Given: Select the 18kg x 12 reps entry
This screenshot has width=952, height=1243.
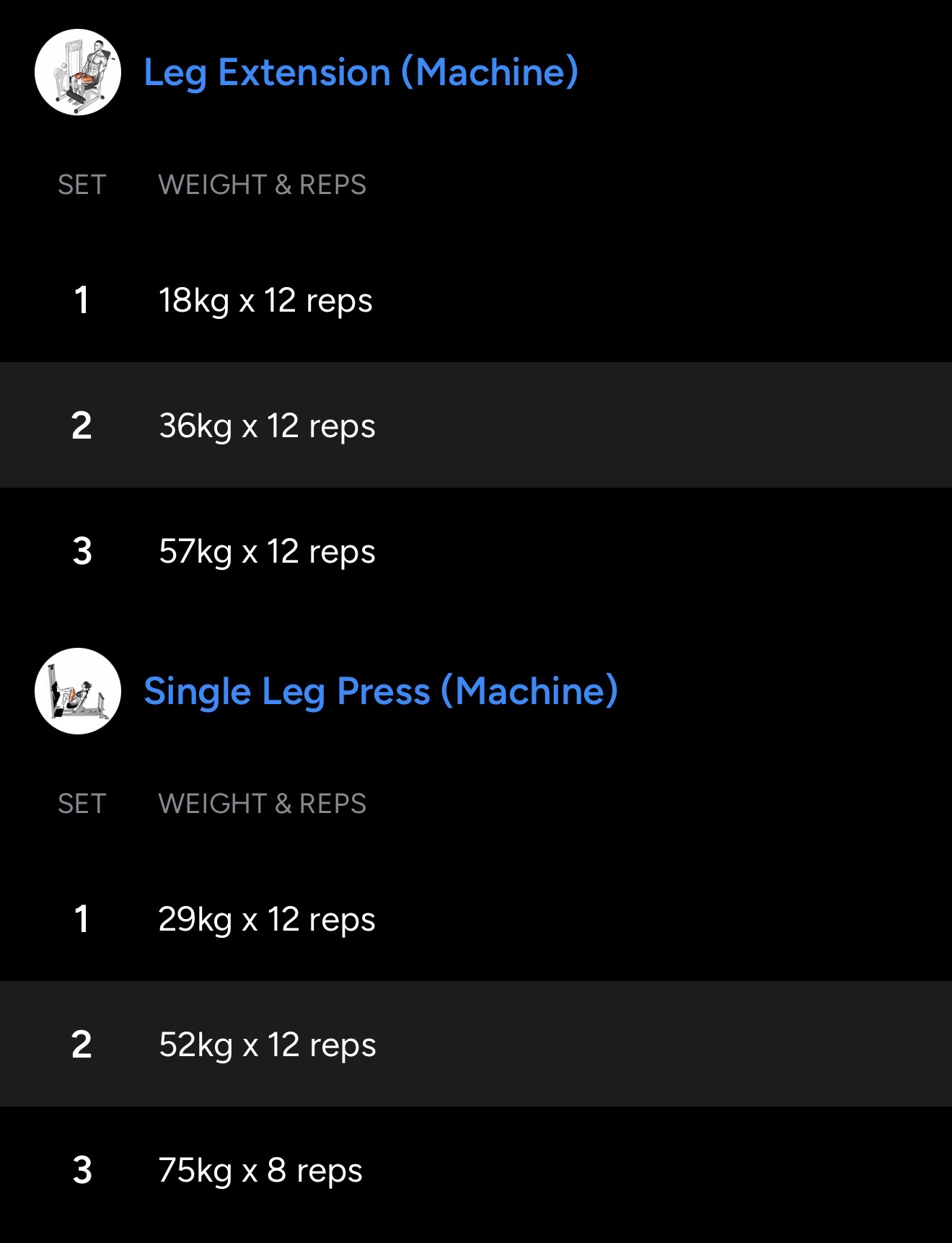Looking at the screenshot, I should [x=265, y=300].
